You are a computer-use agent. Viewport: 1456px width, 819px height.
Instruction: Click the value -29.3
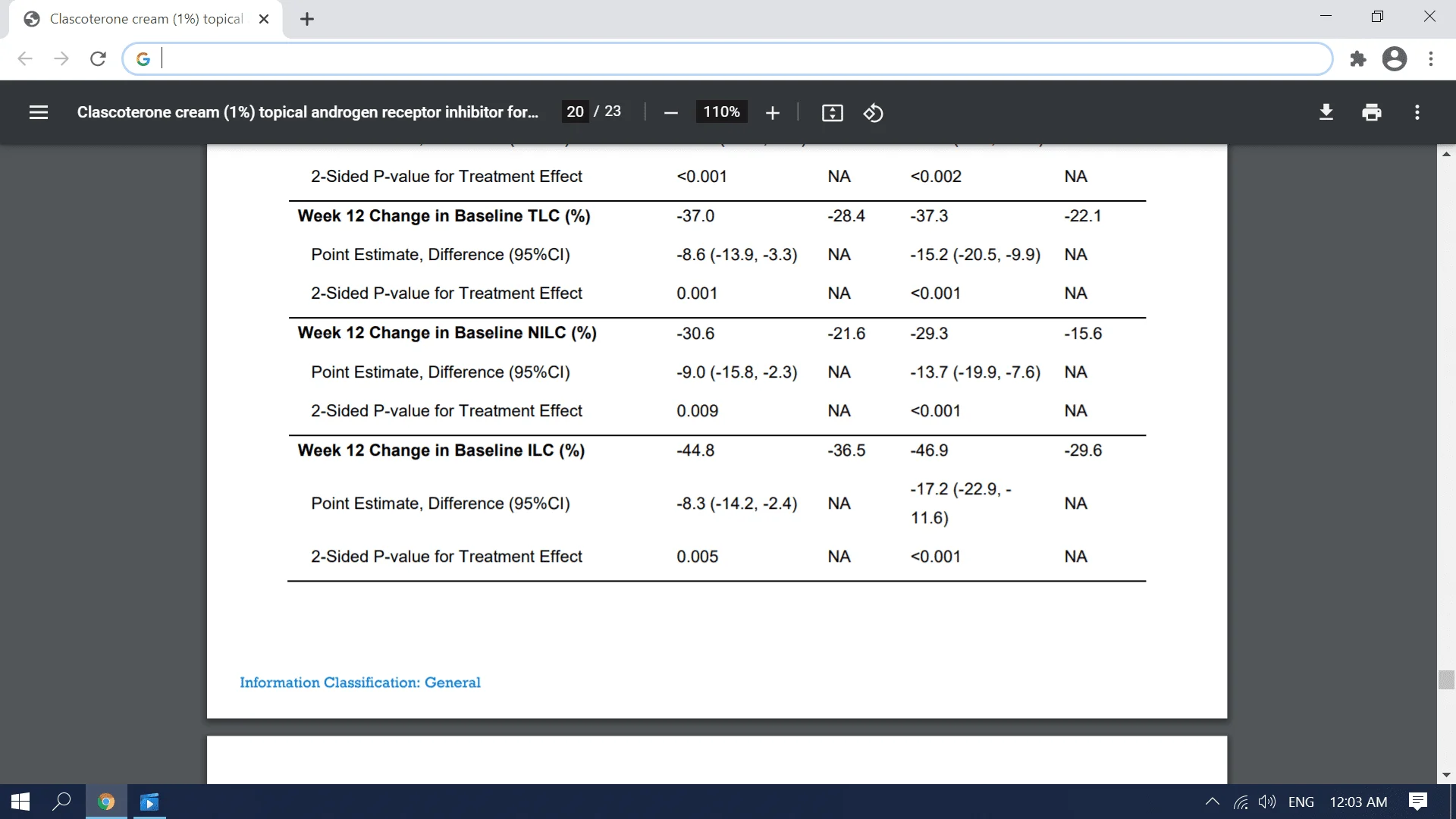point(929,334)
